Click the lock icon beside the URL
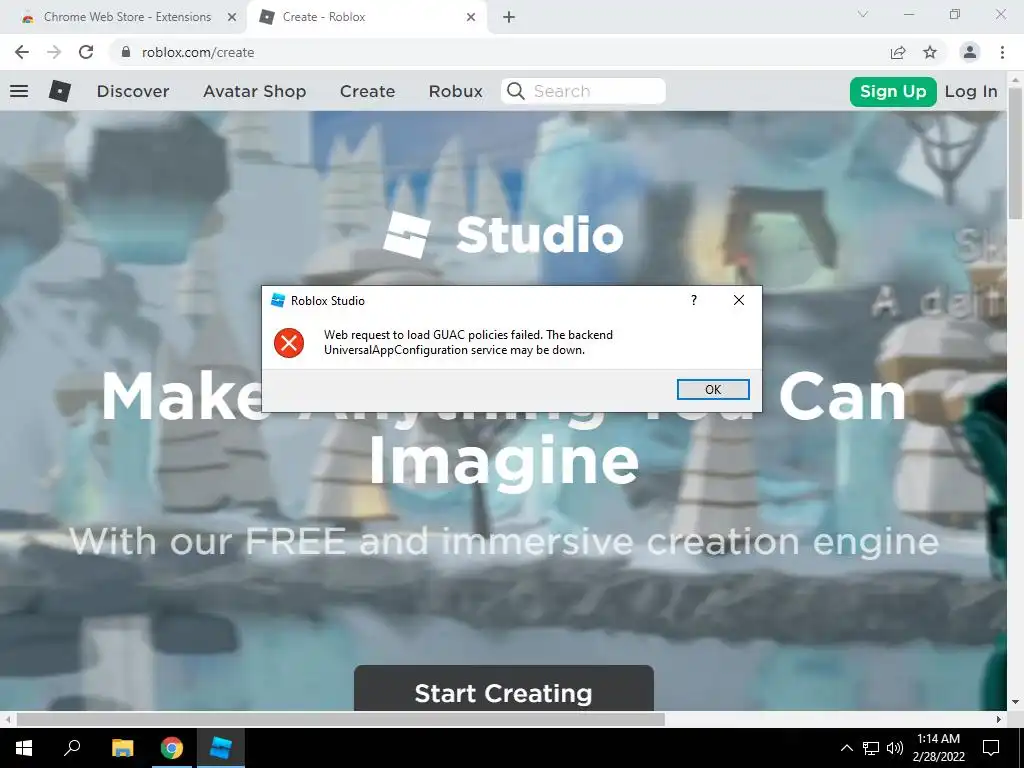The image size is (1024, 768). (126, 52)
